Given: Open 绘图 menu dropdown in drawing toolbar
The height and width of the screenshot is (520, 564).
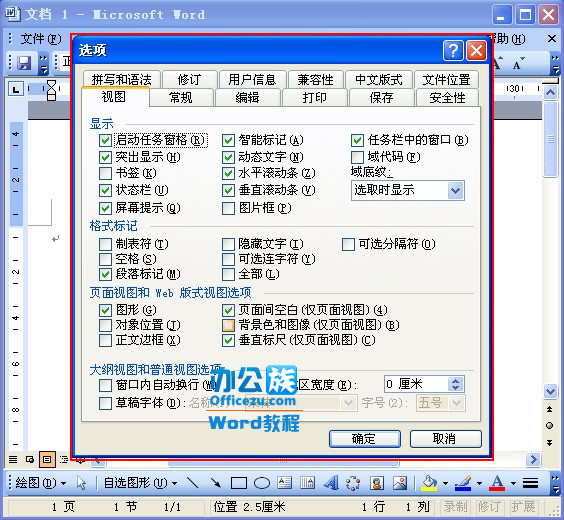Looking at the screenshot, I should [41, 483].
